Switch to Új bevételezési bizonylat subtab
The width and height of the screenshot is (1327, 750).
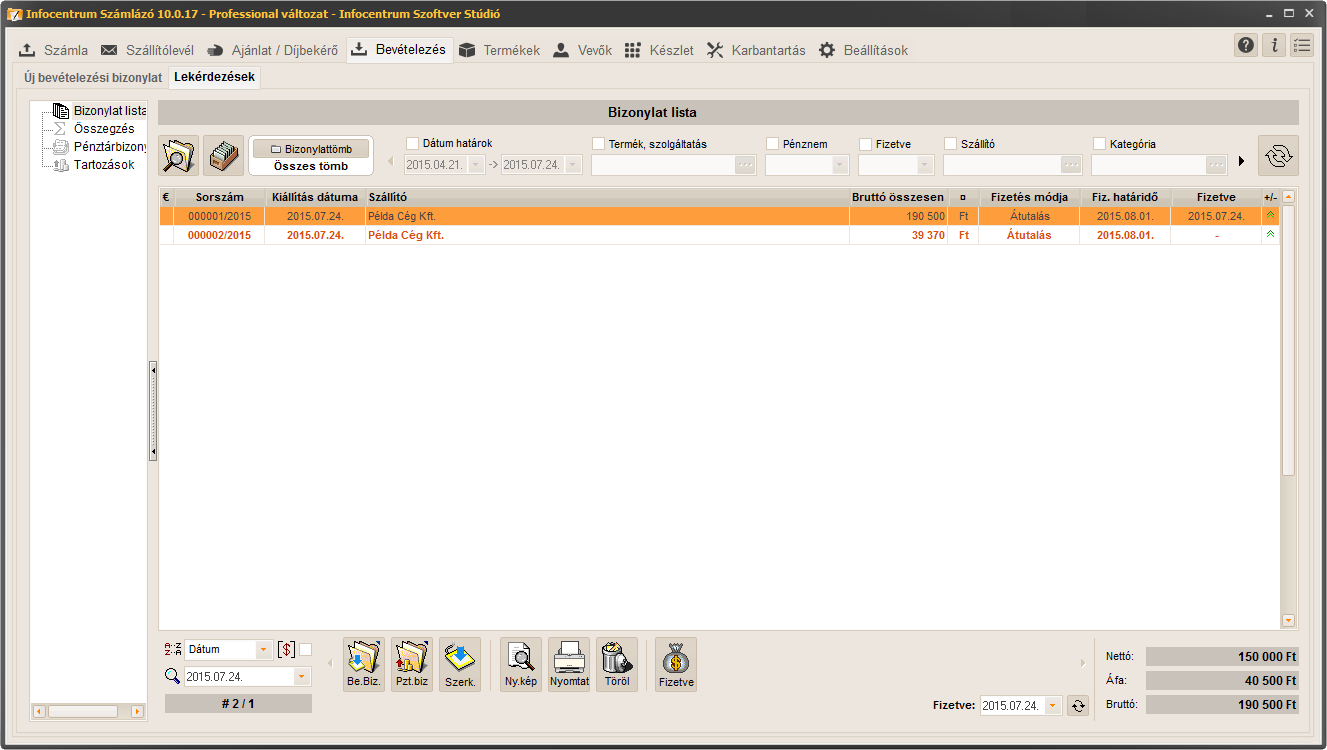tap(93, 77)
